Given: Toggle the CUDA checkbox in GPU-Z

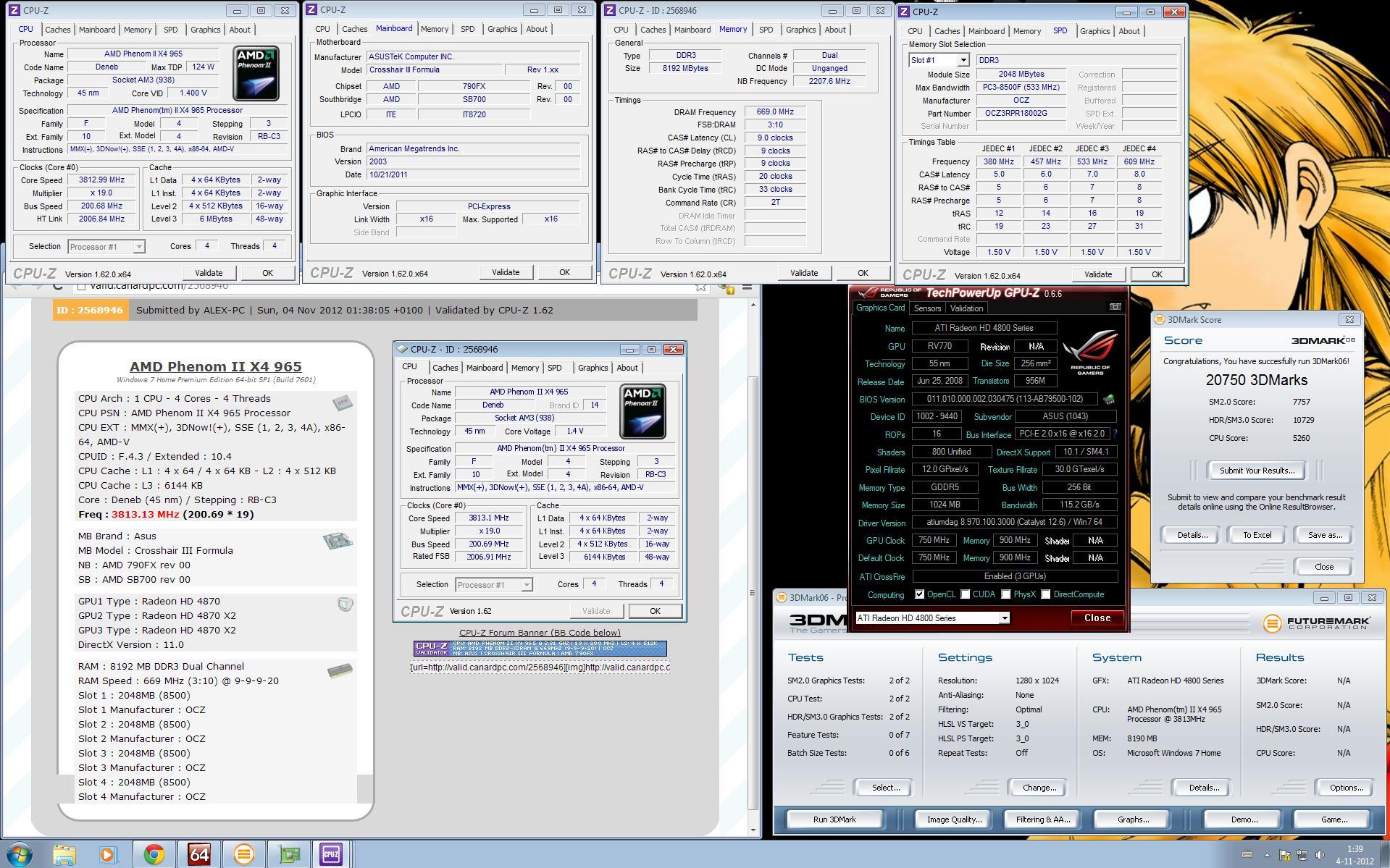Looking at the screenshot, I should pos(965,594).
